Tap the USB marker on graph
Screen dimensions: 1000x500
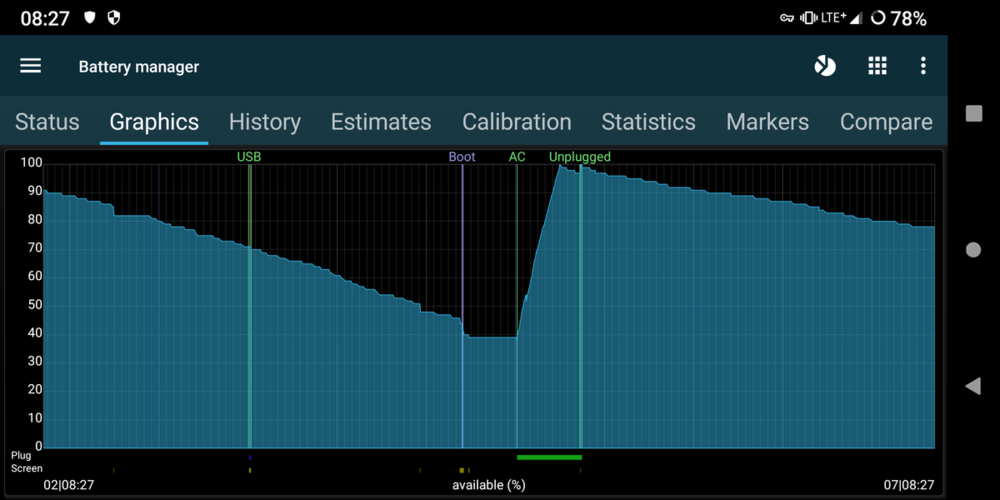249,157
